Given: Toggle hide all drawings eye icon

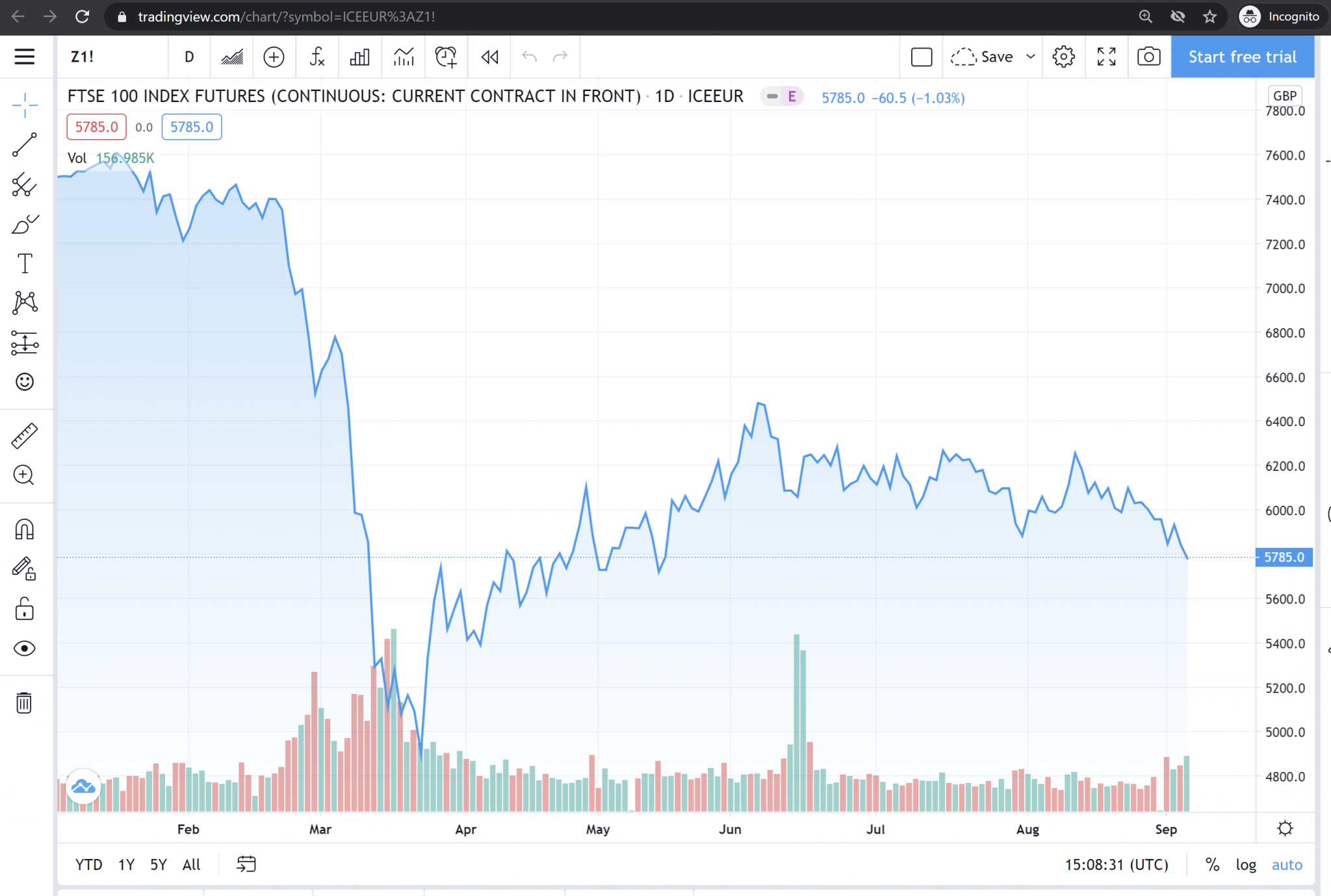Looking at the screenshot, I should [x=25, y=648].
